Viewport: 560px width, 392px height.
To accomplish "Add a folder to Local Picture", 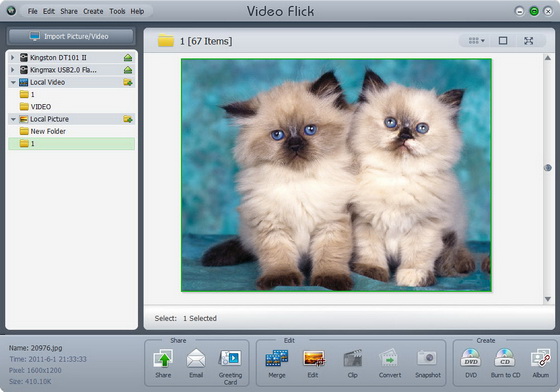I will (x=128, y=119).
